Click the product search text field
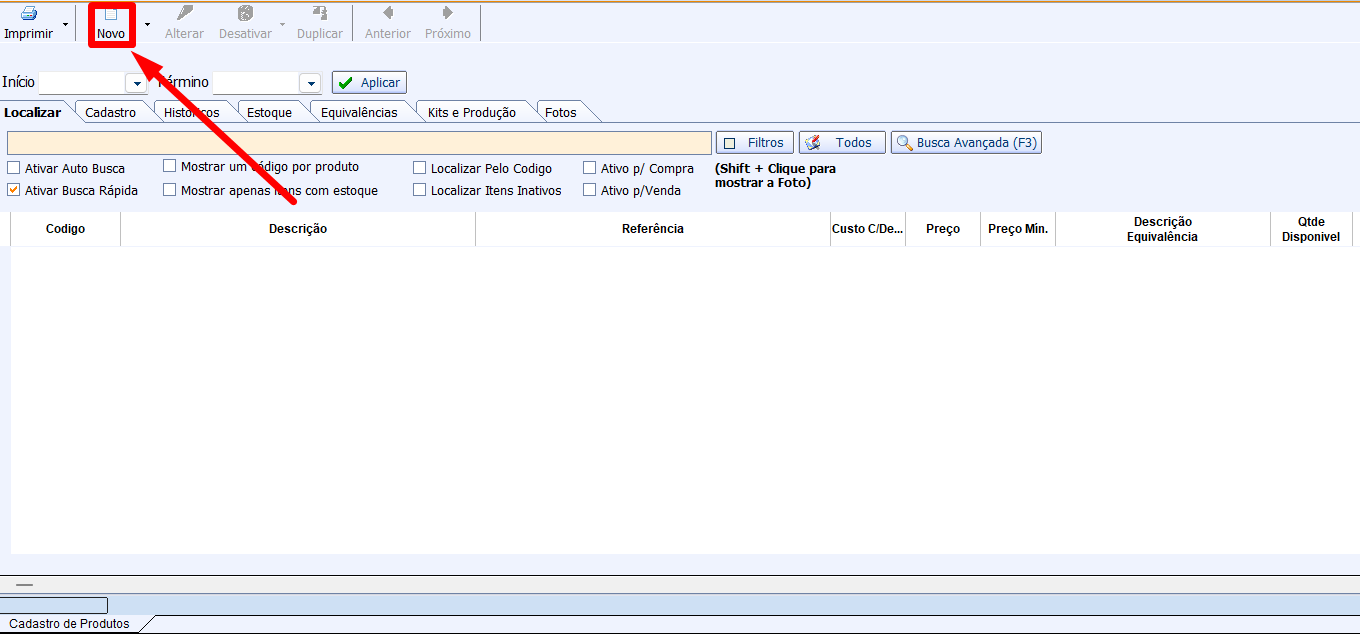The height and width of the screenshot is (634, 1360). (x=359, y=143)
